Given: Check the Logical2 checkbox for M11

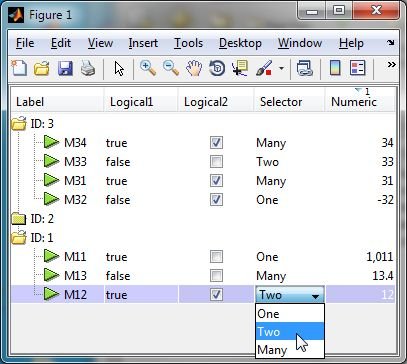Looking at the screenshot, I should coord(217,257).
